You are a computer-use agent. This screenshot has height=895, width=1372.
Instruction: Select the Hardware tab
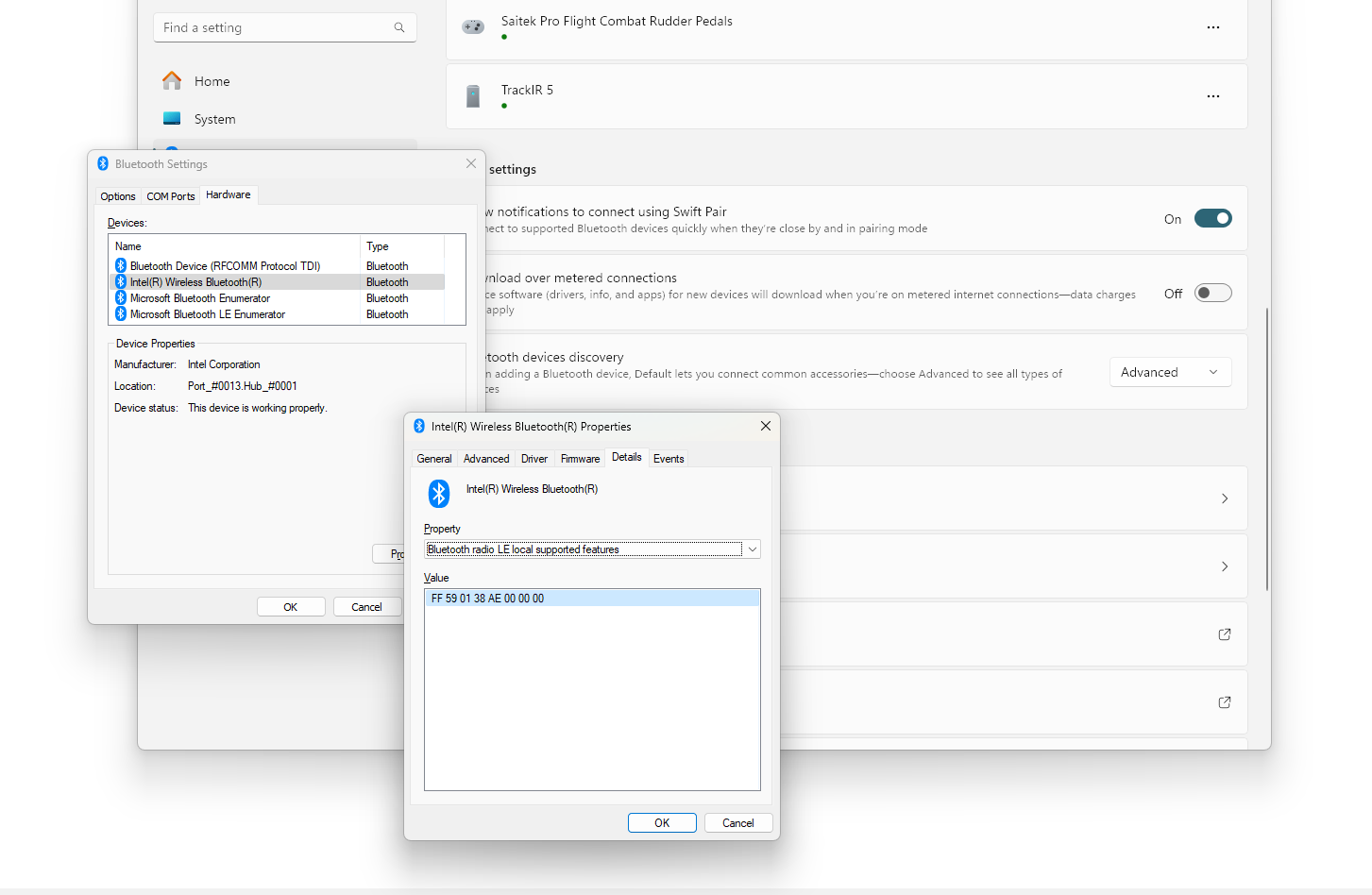(x=229, y=194)
